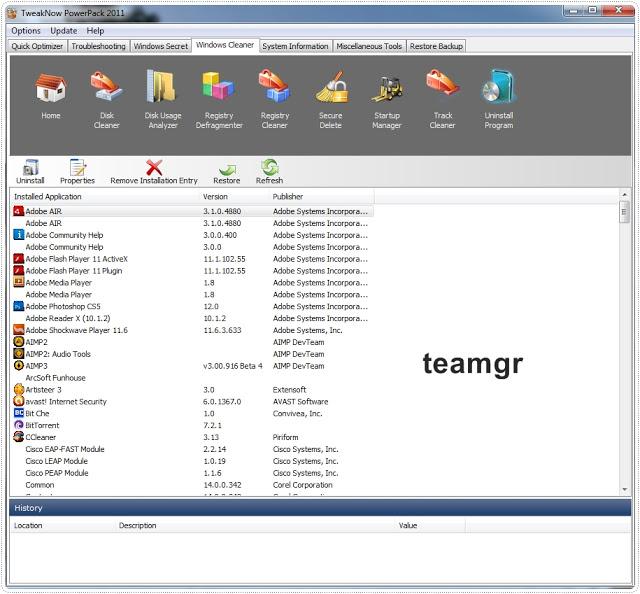Open the Help menu
Image resolution: width=640 pixels, height=594 pixels.
[x=95, y=31]
